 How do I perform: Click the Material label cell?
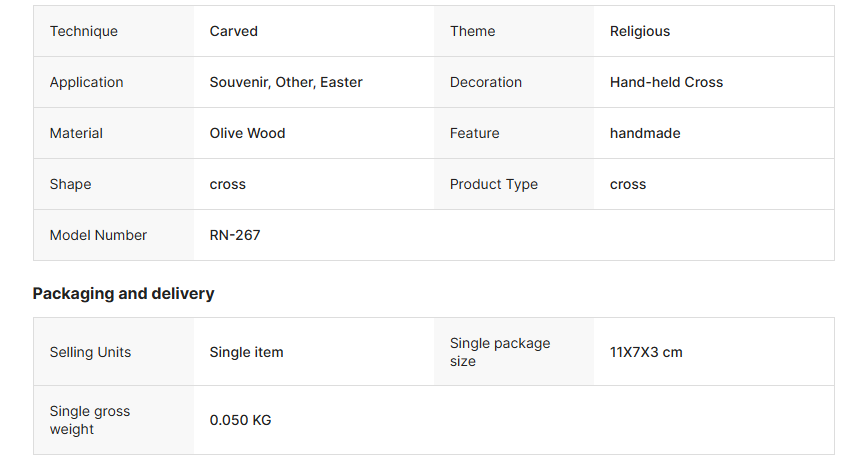point(76,133)
